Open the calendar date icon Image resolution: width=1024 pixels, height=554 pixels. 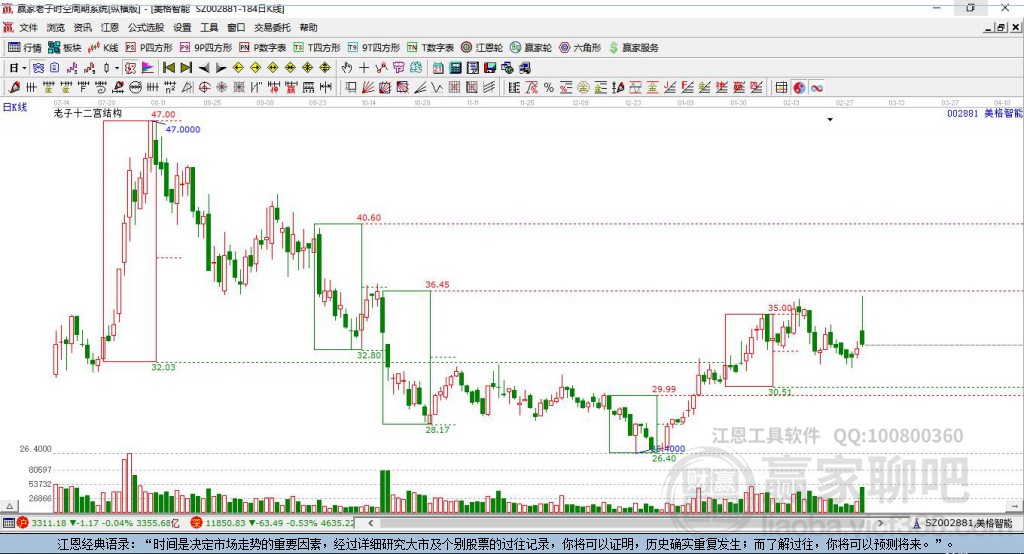[x=438, y=67]
